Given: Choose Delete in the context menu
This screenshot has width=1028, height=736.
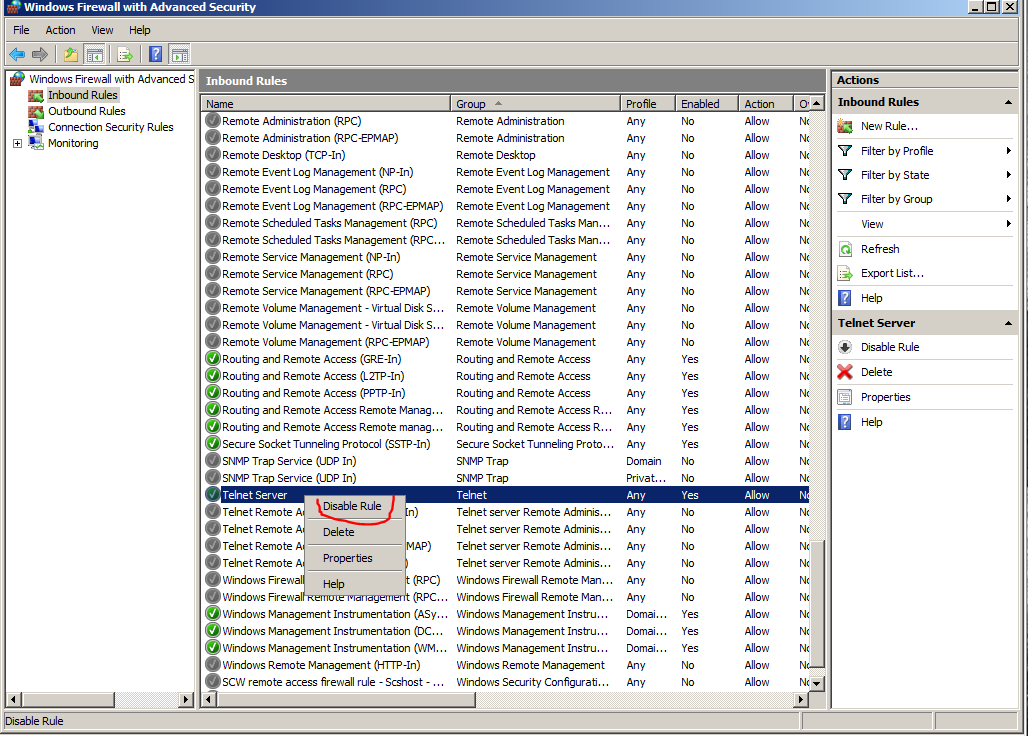Looking at the screenshot, I should pos(355,532).
